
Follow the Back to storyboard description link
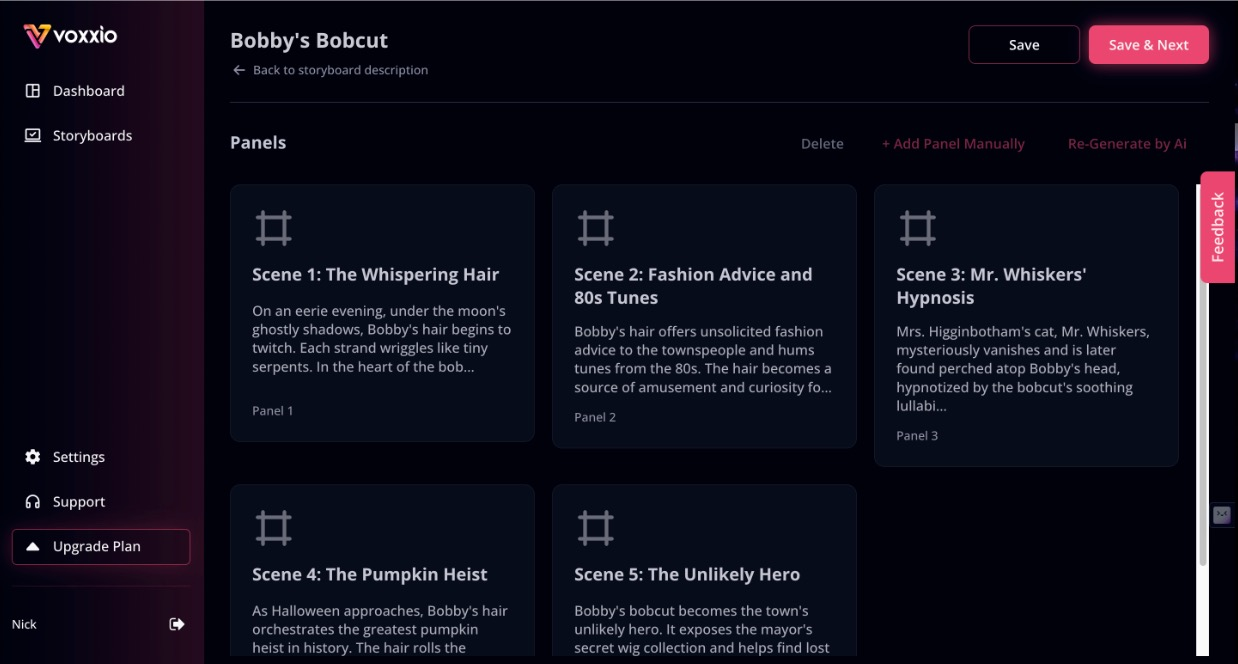tap(340, 69)
